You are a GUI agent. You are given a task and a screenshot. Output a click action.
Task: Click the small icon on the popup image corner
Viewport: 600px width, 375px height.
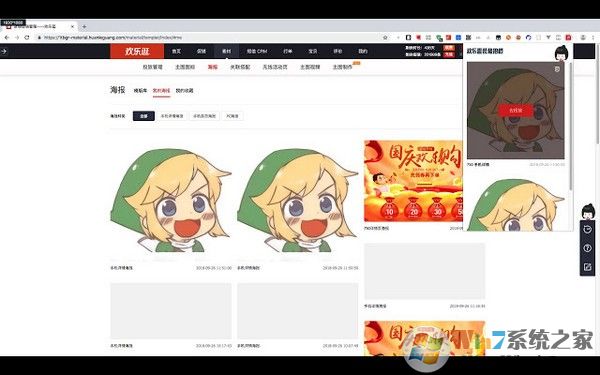click(557, 69)
